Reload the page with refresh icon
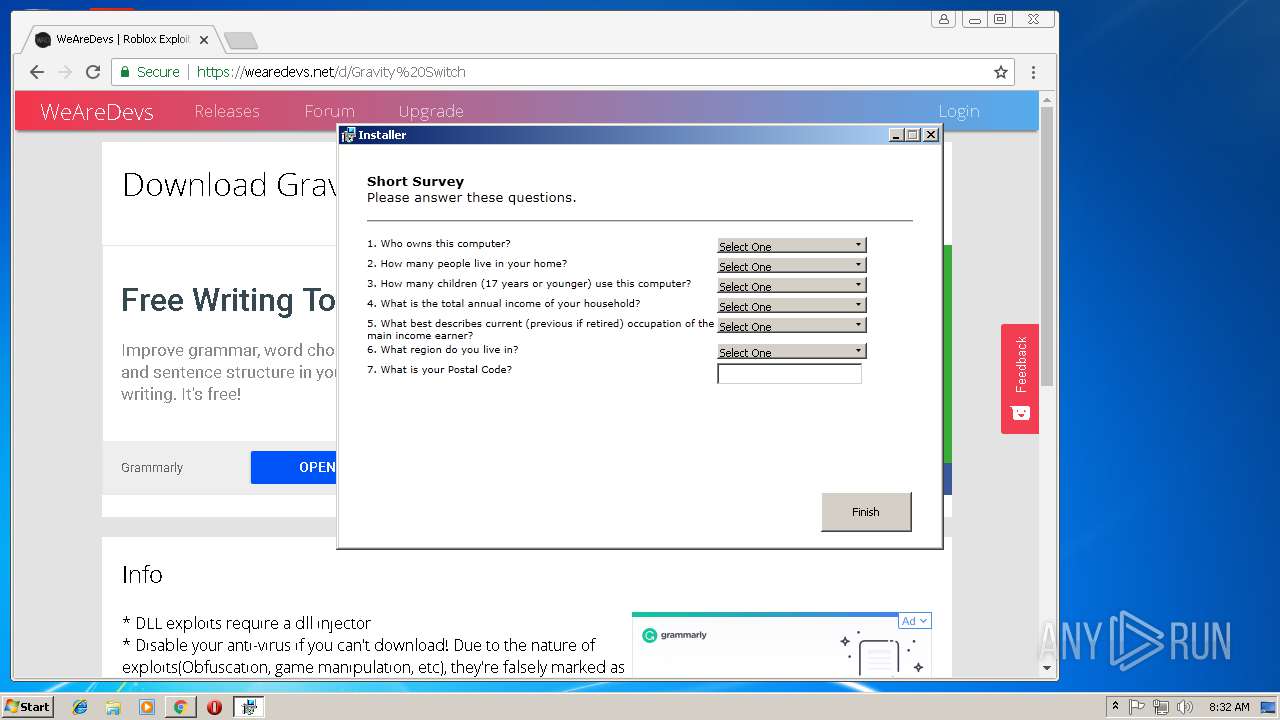The width and height of the screenshot is (1280, 720). [x=93, y=72]
